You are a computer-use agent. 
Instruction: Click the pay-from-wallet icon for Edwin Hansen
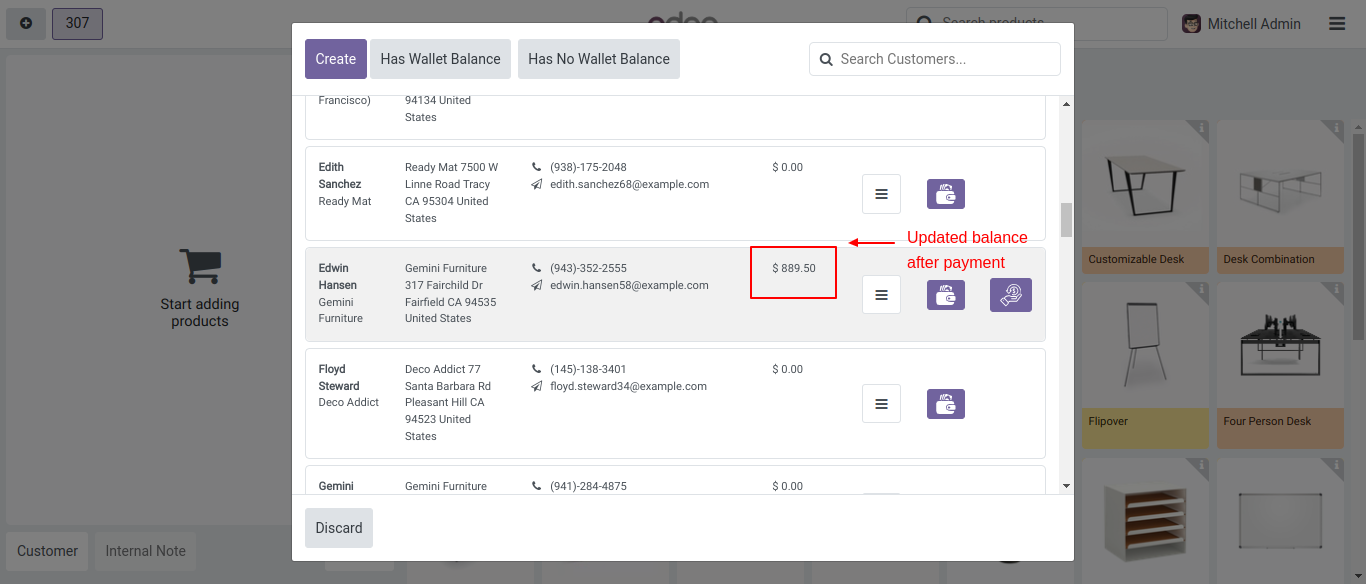1010,295
